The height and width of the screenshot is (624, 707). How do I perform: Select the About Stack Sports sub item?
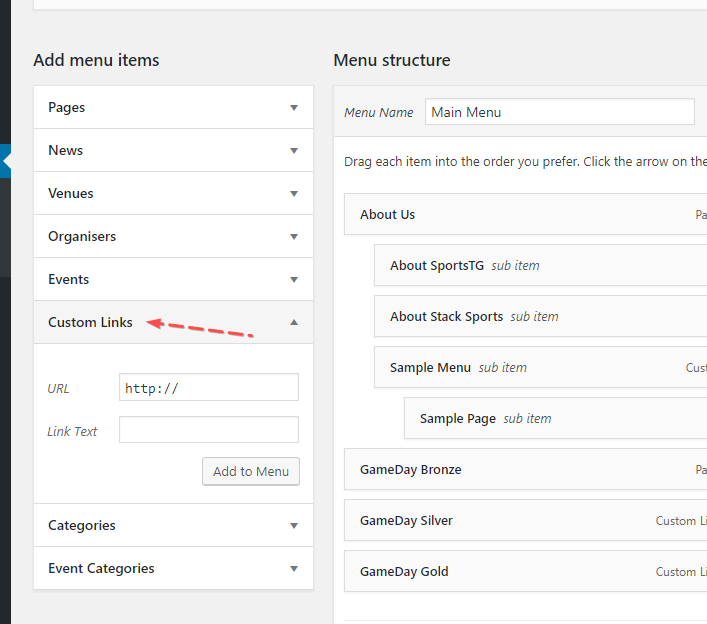click(x=447, y=317)
